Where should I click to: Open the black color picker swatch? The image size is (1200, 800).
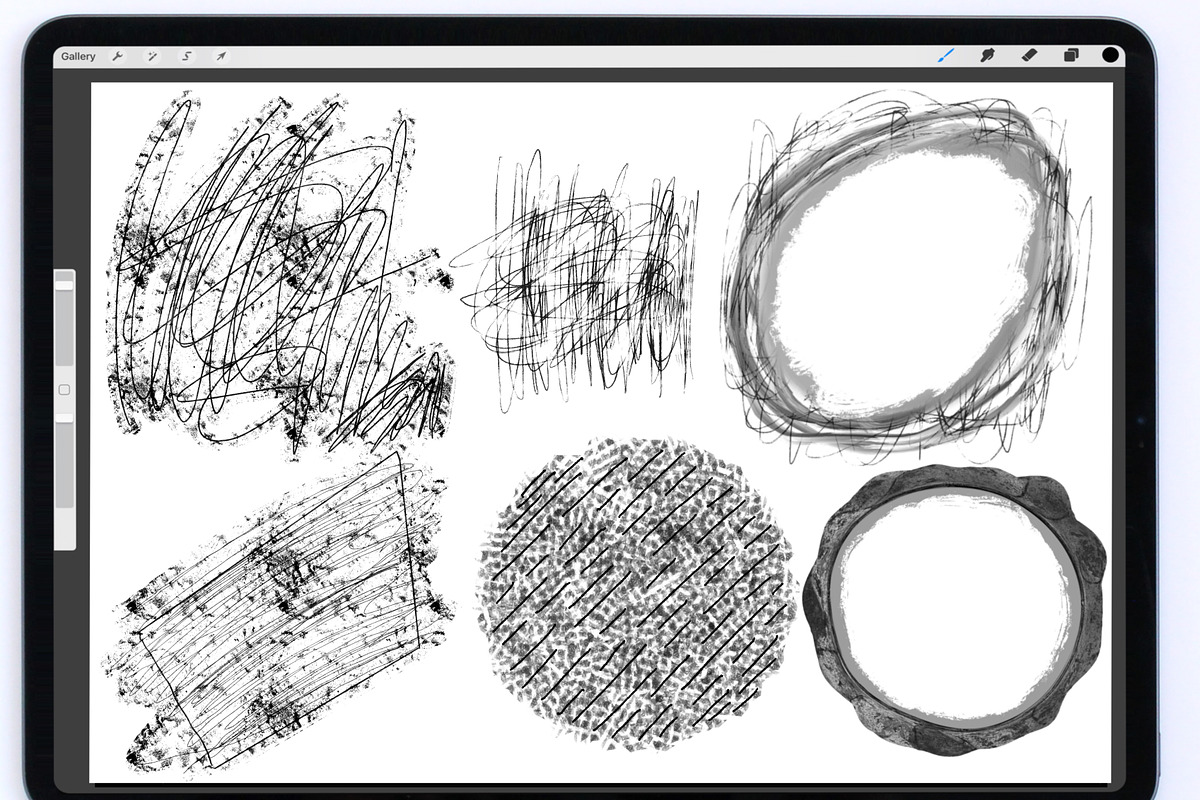tap(1110, 55)
